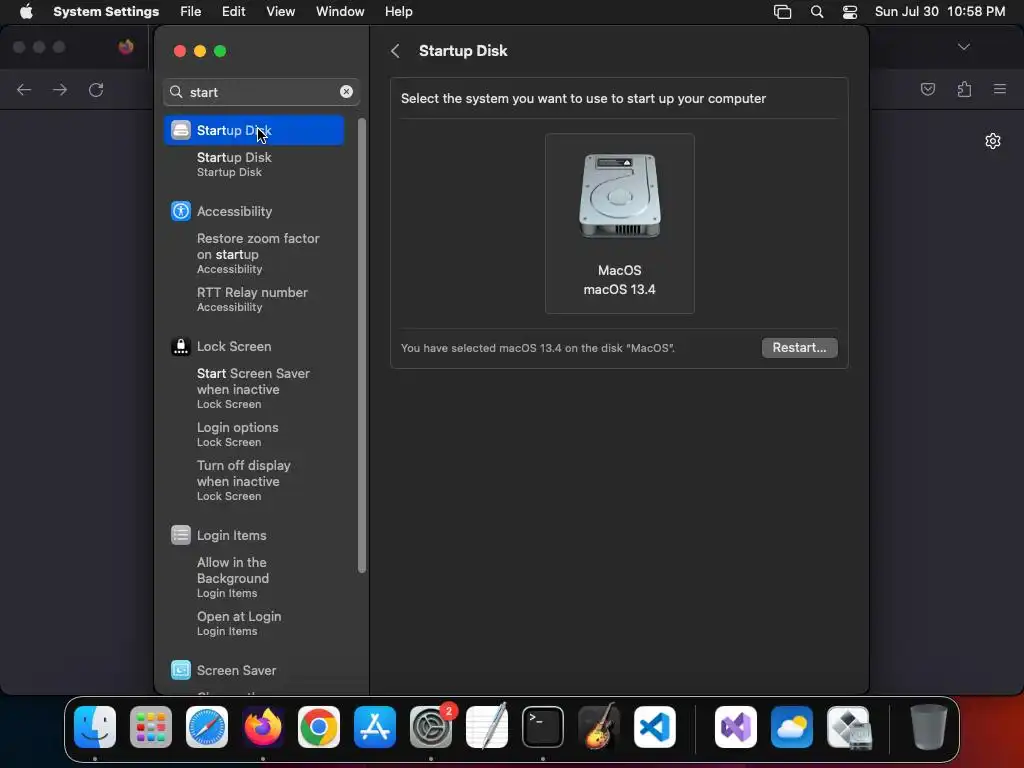Screen dimensions: 1024x768
Task: Open the File menu
Action: (x=191, y=12)
